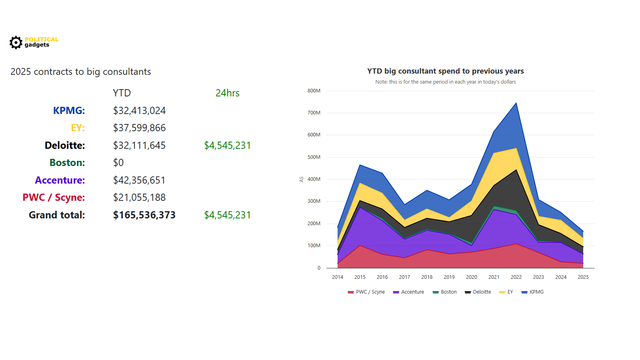Click the 2022 peak of the KPMG area

(x=516, y=103)
